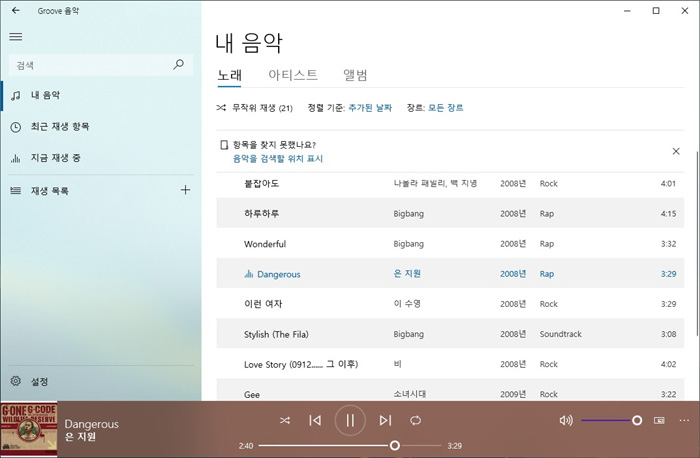Go back using the back arrow
This screenshot has width=700, height=458.
tap(15, 10)
